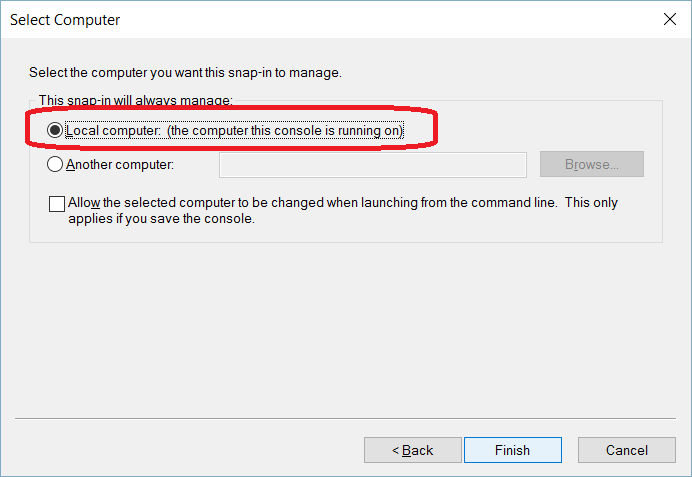Click the instruction text about the snap-in to manage
The width and height of the screenshot is (692, 477).
[185, 72]
